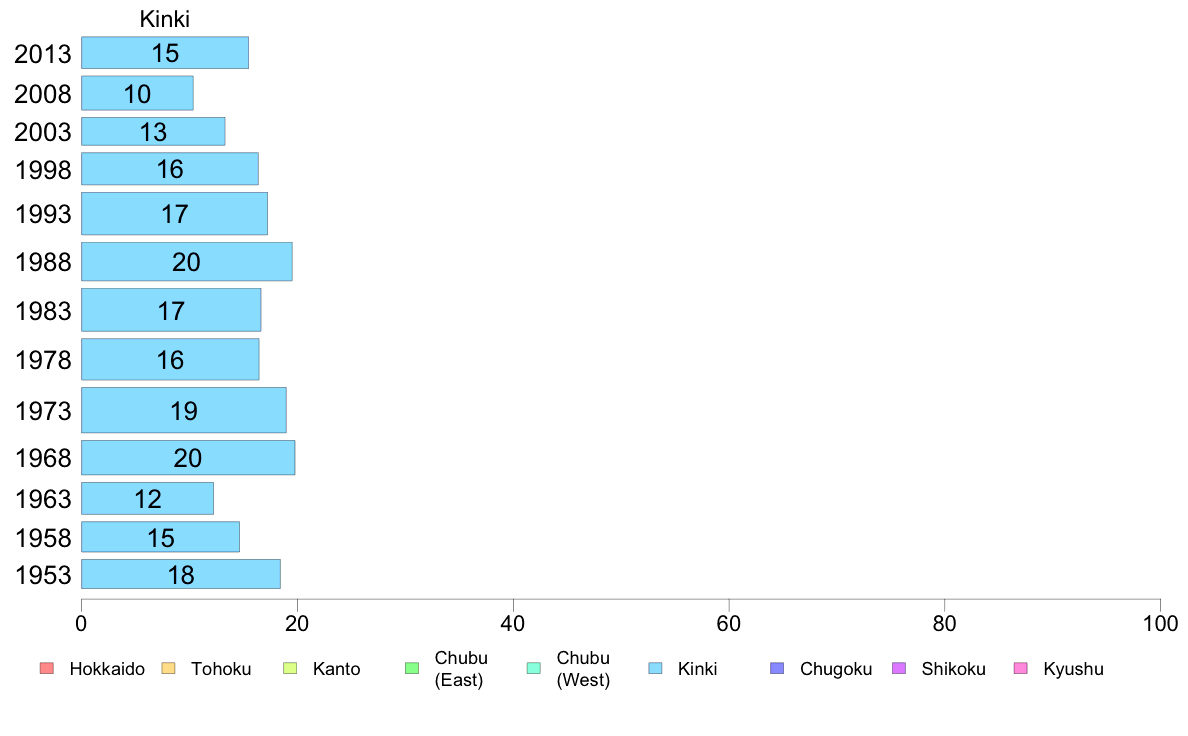Click the 1998 year label

[43, 170]
